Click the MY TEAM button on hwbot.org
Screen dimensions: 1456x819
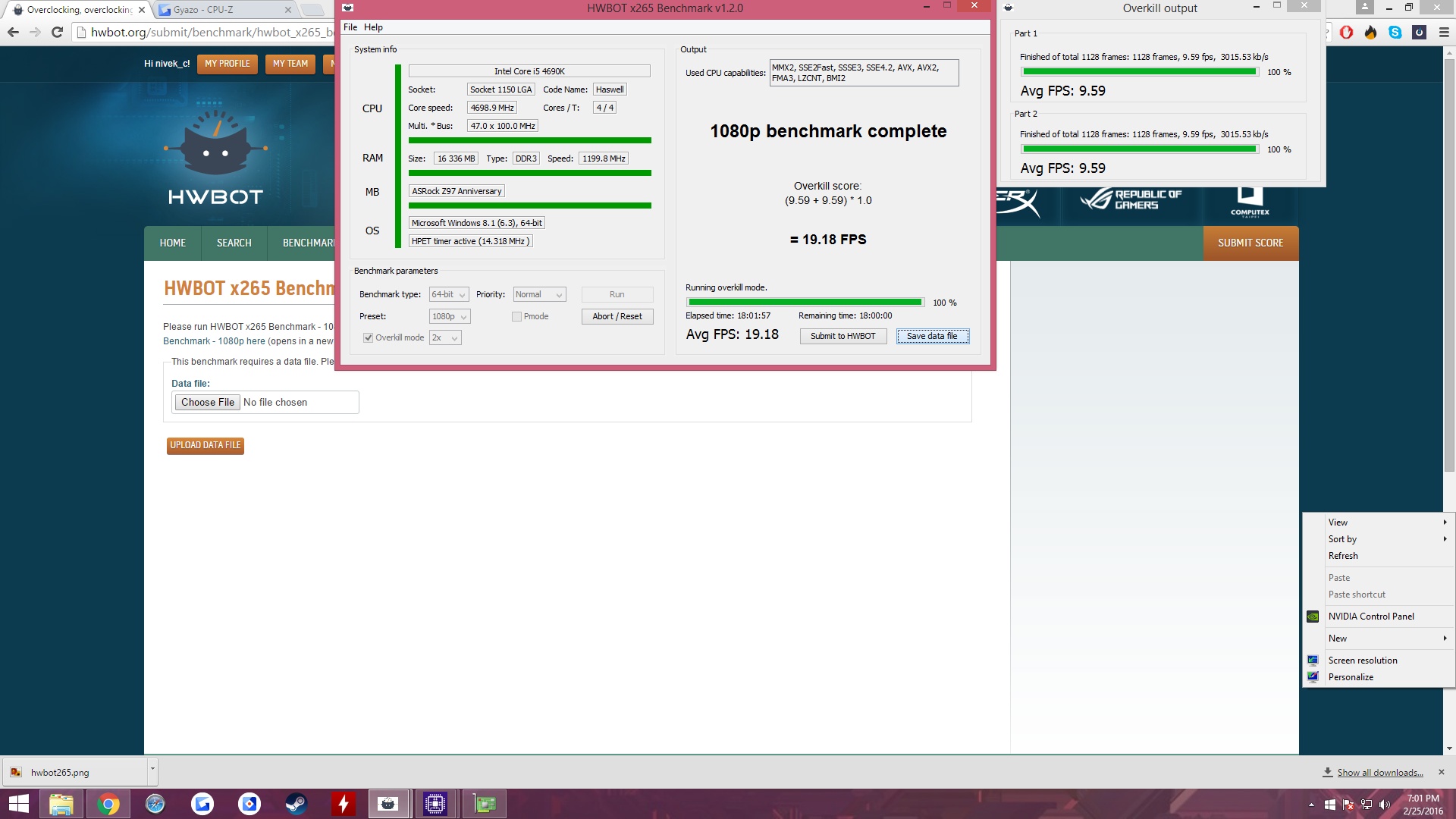290,64
